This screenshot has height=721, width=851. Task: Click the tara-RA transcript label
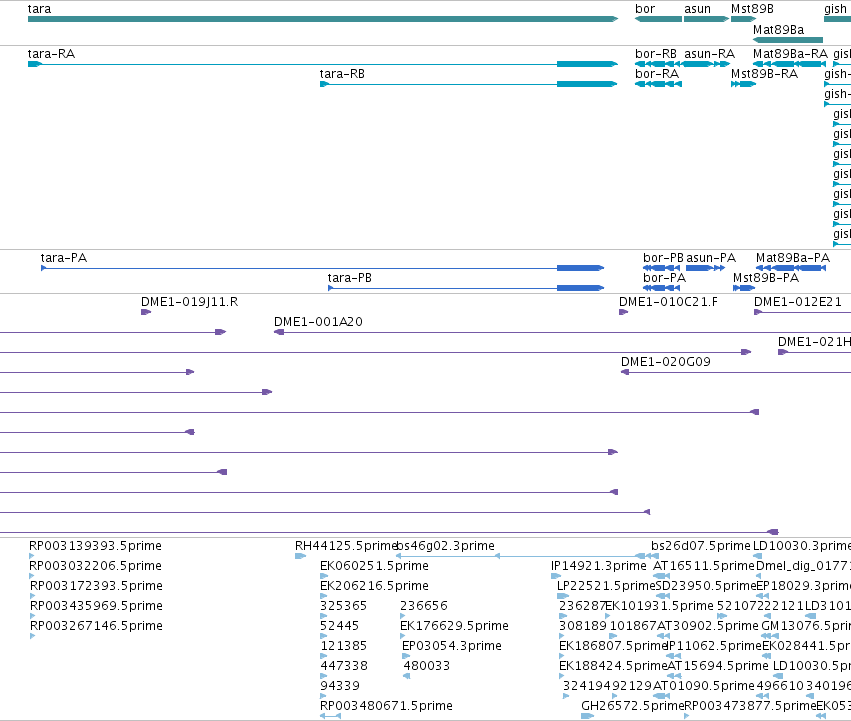(x=52, y=54)
